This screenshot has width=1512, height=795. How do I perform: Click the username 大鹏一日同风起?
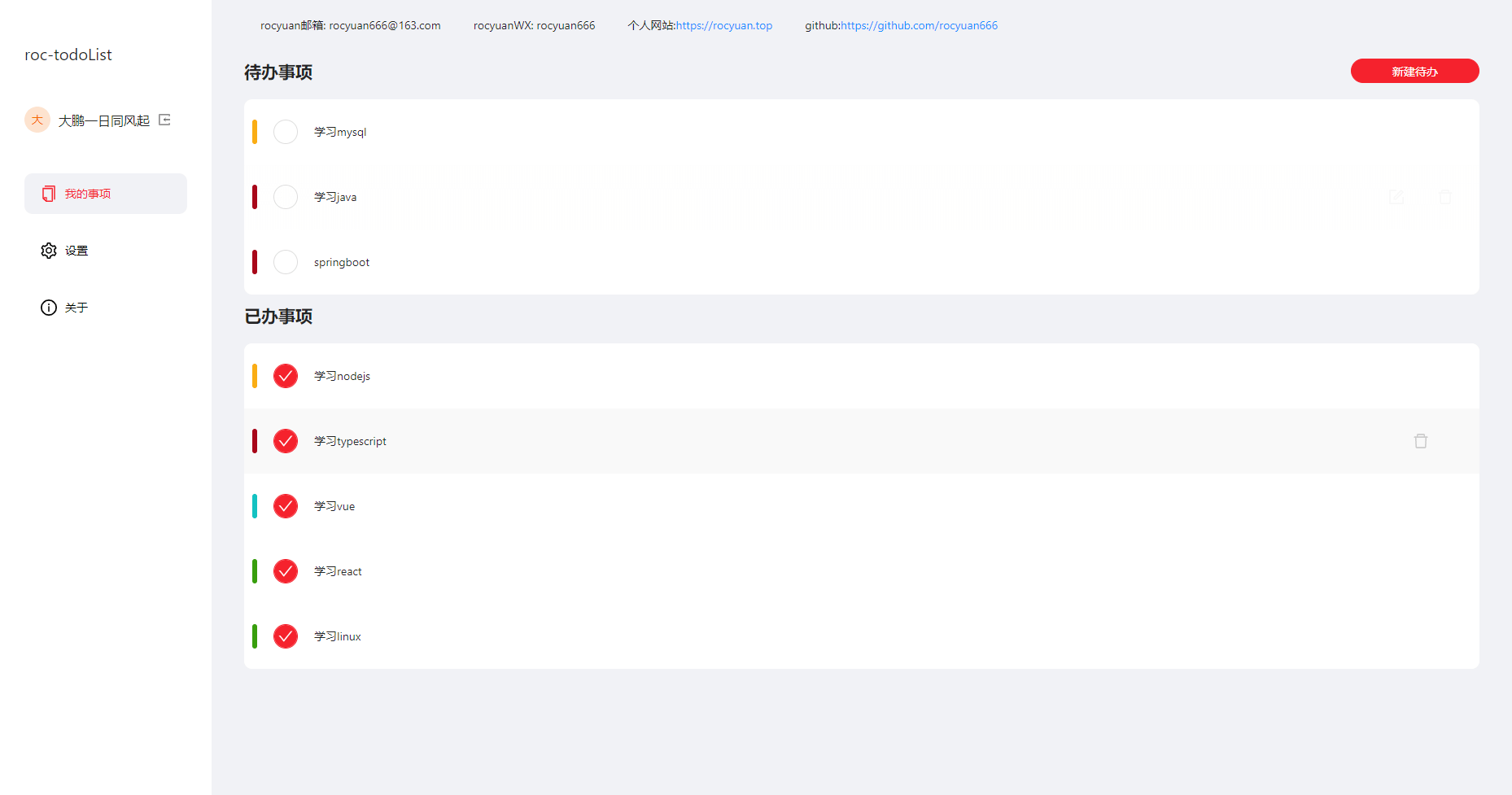(x=104, y=120)
